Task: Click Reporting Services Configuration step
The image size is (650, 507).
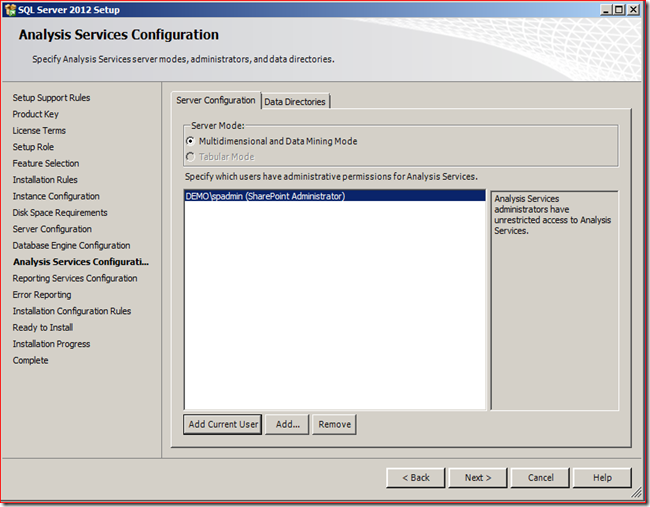Action: point(75,279)
